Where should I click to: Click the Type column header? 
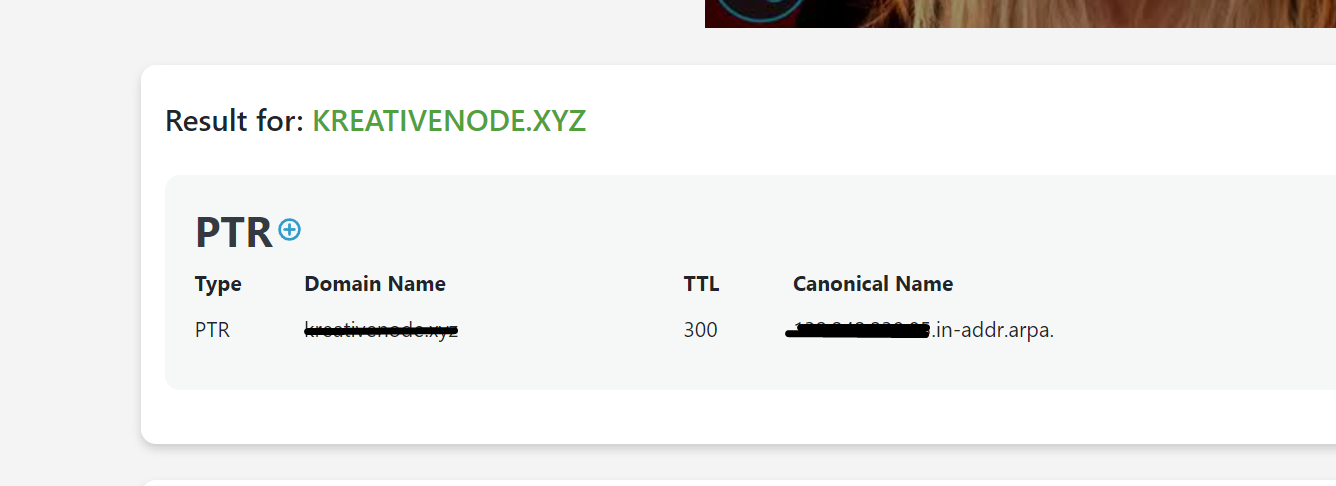tap(218, 284)
